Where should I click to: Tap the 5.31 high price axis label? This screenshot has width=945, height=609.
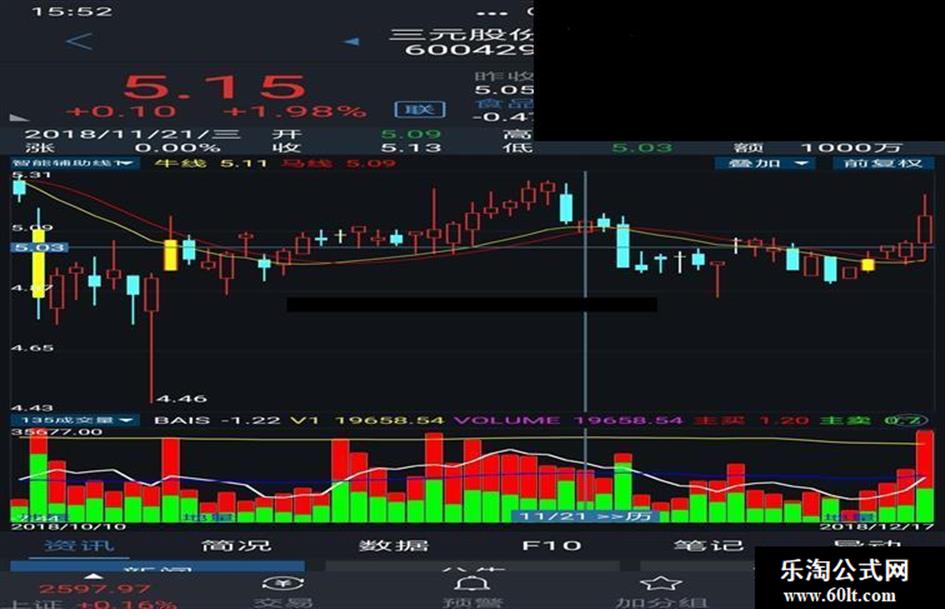32,175
